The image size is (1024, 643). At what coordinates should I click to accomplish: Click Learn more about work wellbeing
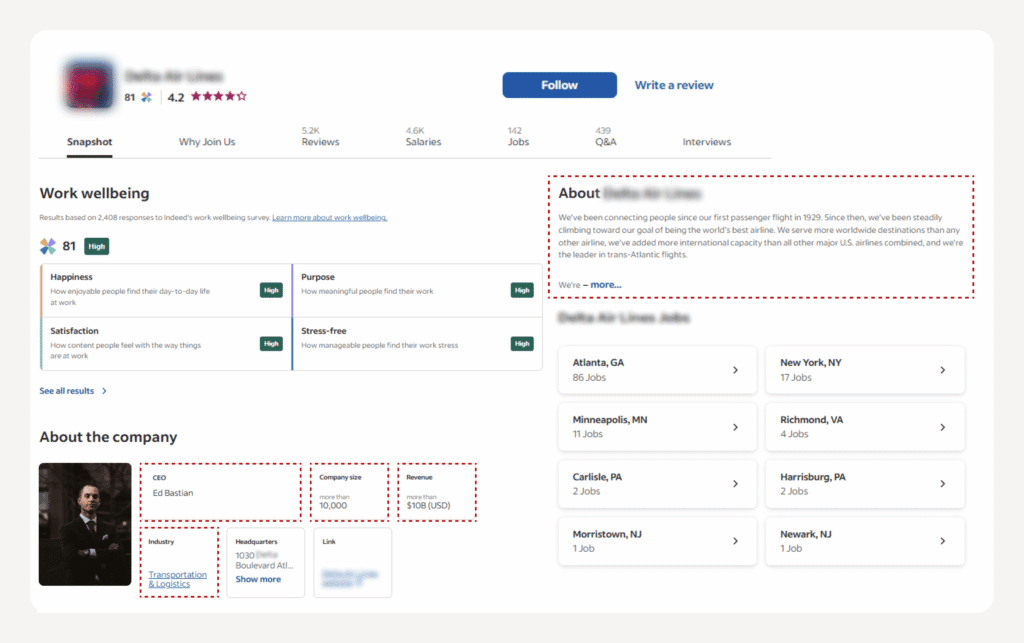click(332, 217)
